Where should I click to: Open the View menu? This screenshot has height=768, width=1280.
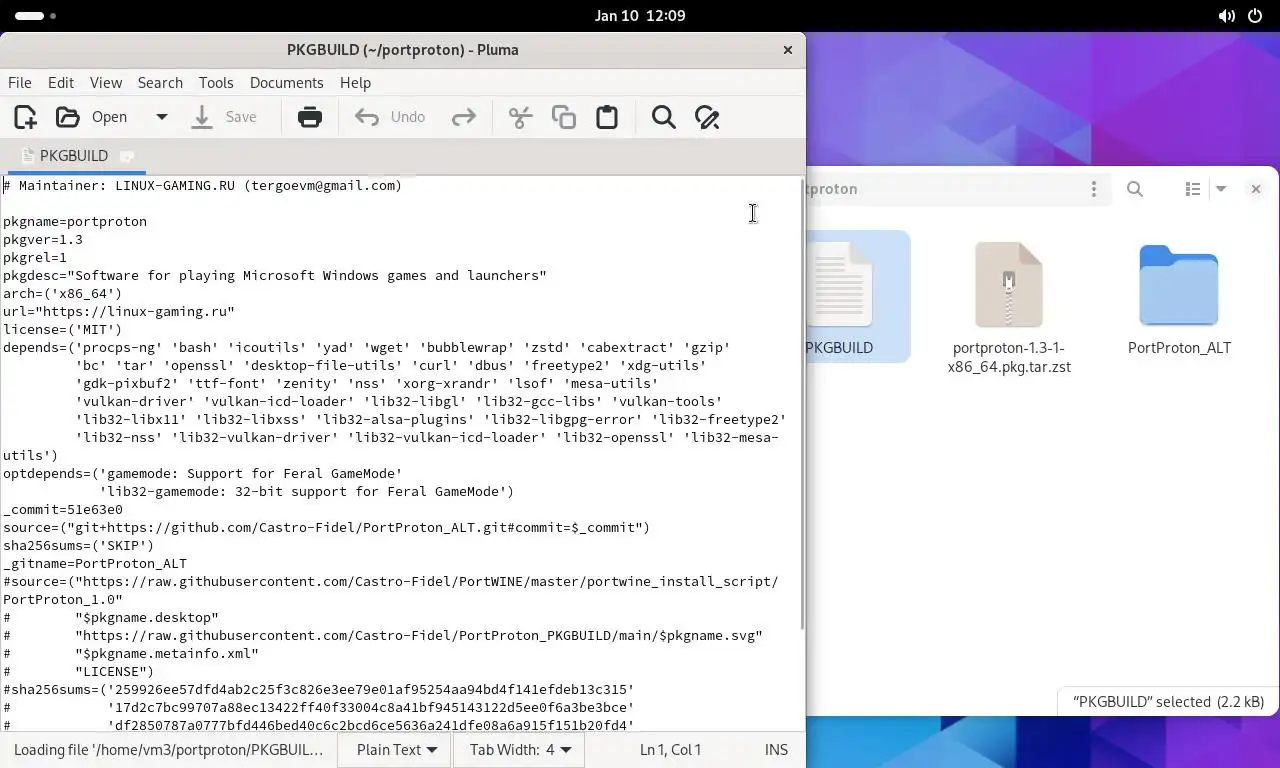(105, 83)
